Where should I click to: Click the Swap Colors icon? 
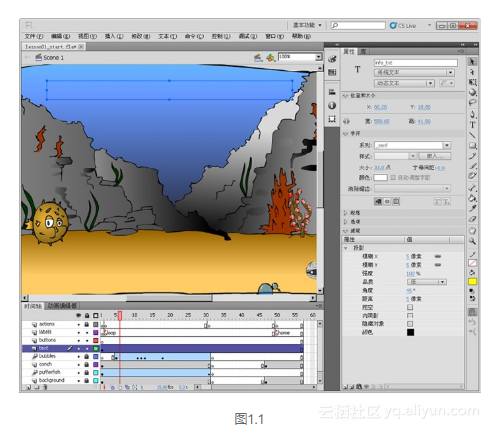pyautogui.click(x=472, y=298)
